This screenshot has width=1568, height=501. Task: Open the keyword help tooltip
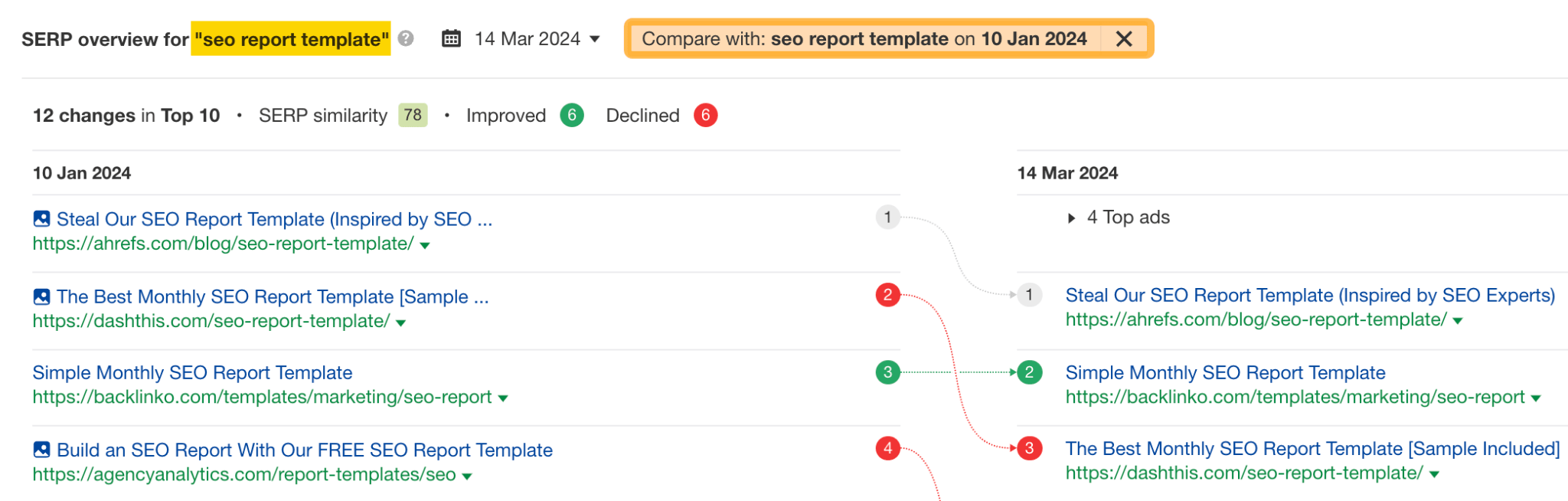click(x=407, y=38)
